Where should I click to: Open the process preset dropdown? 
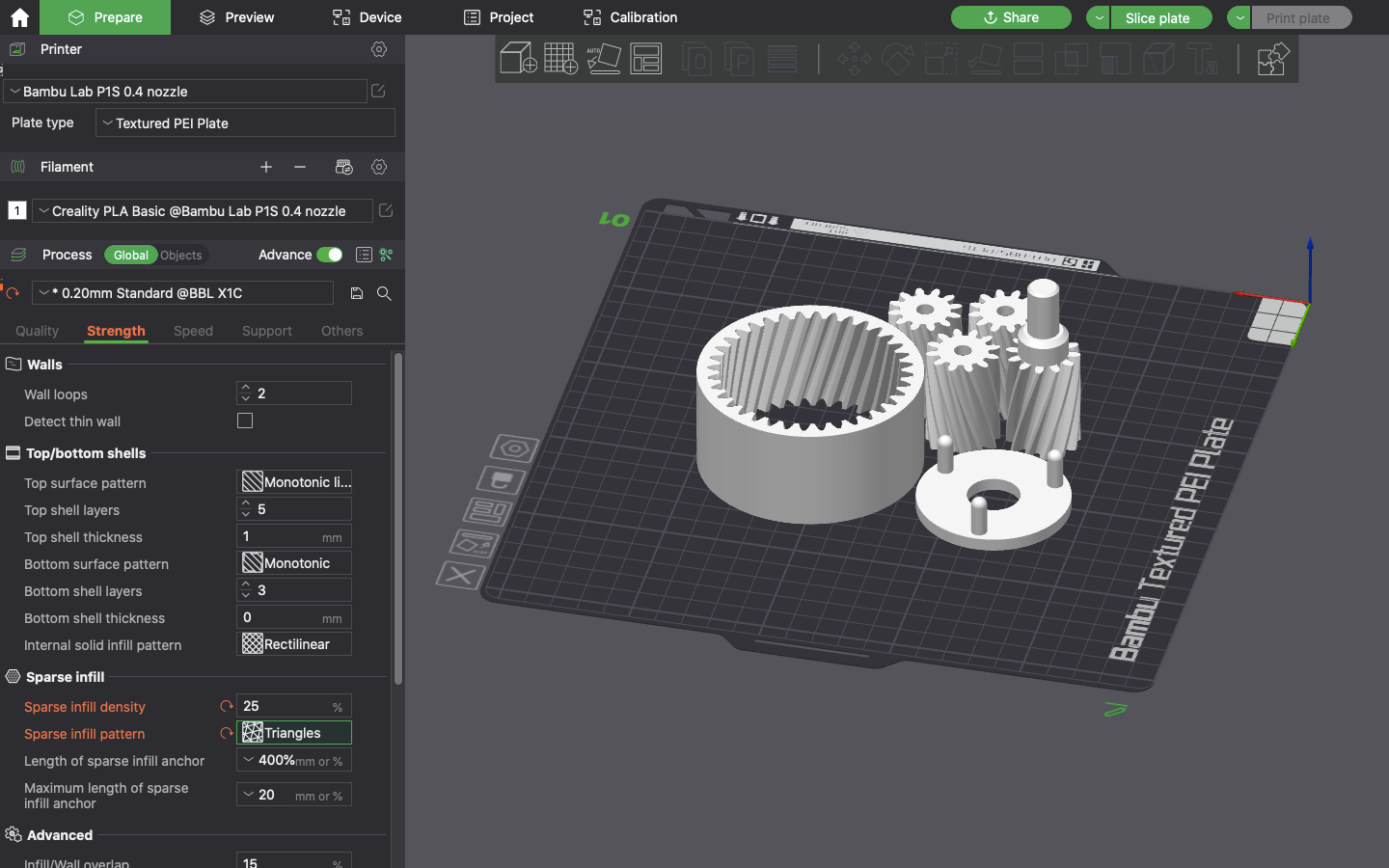pyautogui.click(x=183, y=293)
